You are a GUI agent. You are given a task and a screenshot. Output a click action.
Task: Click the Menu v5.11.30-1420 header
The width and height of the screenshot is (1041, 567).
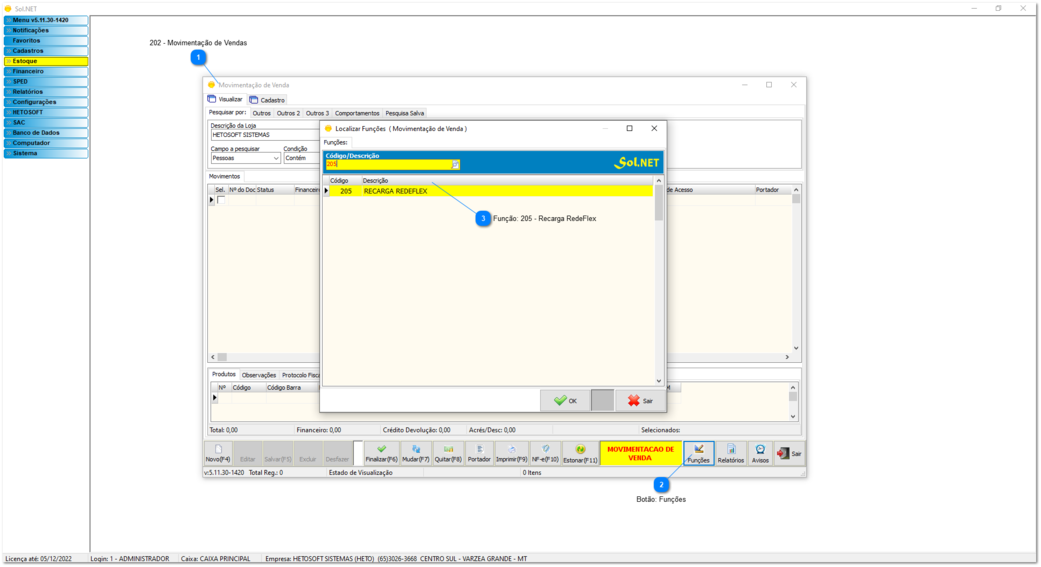(x=46, y=21)
